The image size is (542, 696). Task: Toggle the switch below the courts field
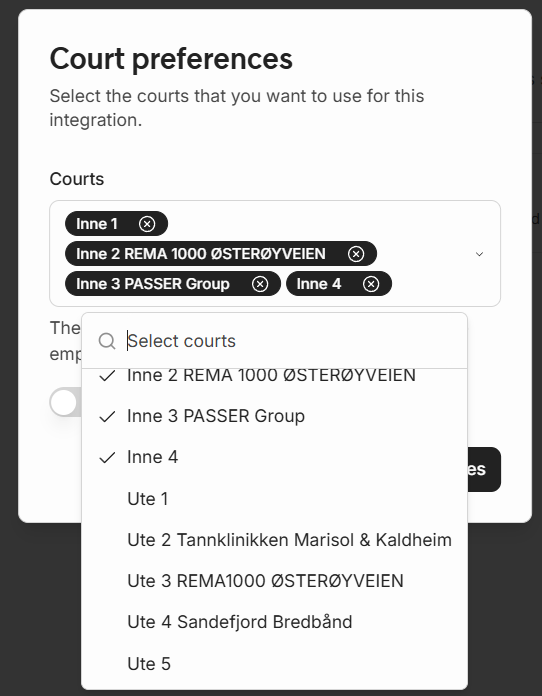(x=65, y=402)
